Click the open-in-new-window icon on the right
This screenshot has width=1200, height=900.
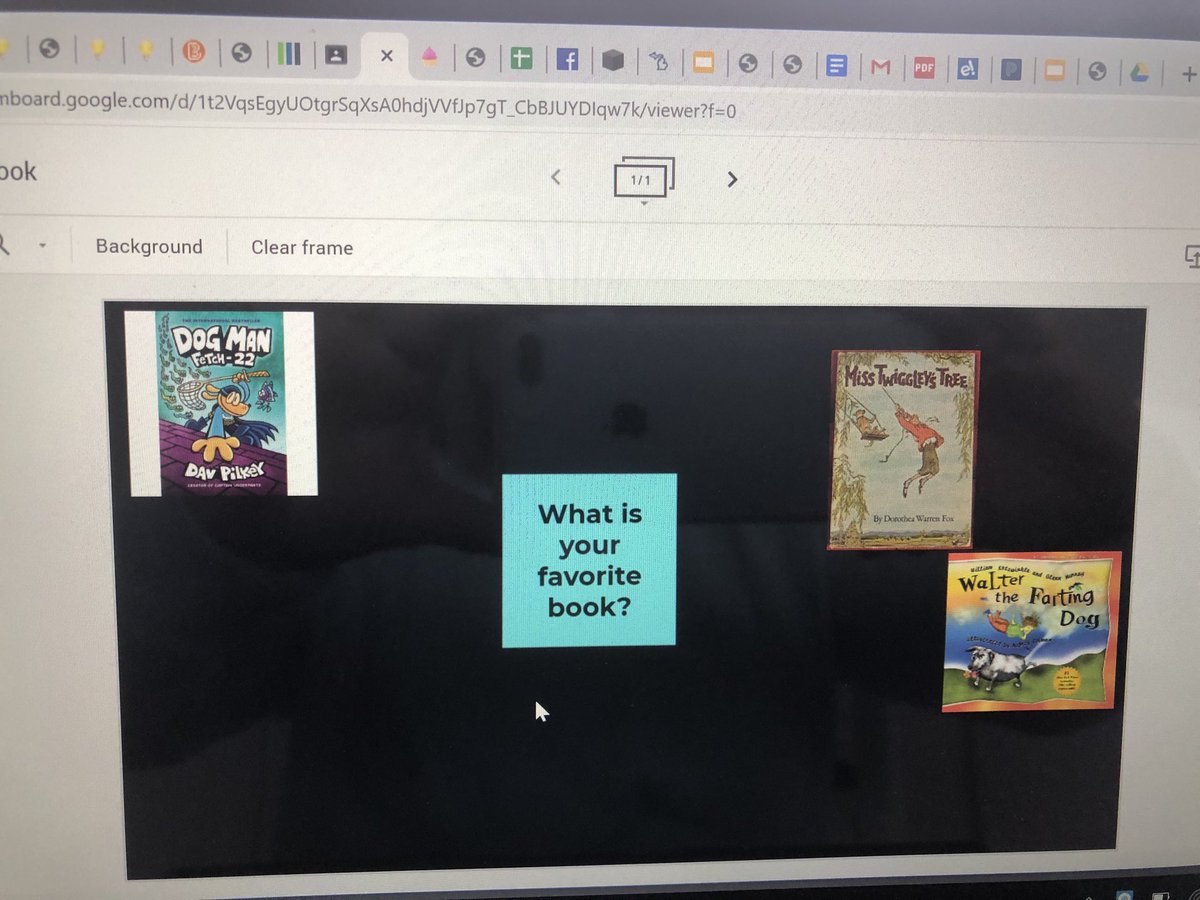click(x=1192, y=258)
